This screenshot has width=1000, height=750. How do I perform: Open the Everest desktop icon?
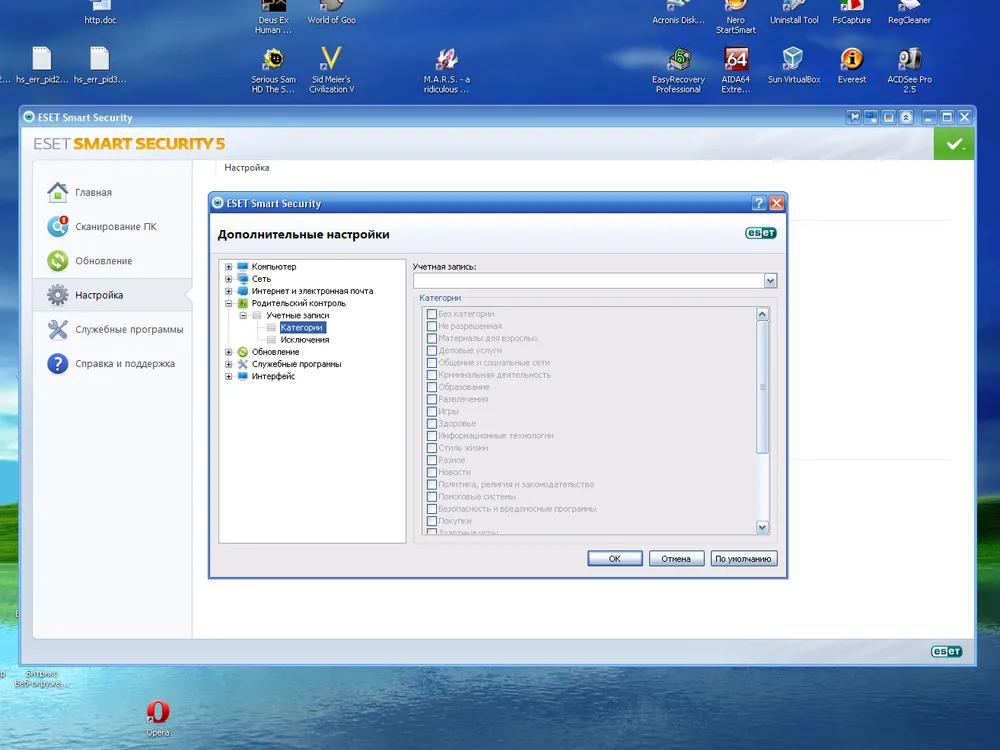(852, 60)
